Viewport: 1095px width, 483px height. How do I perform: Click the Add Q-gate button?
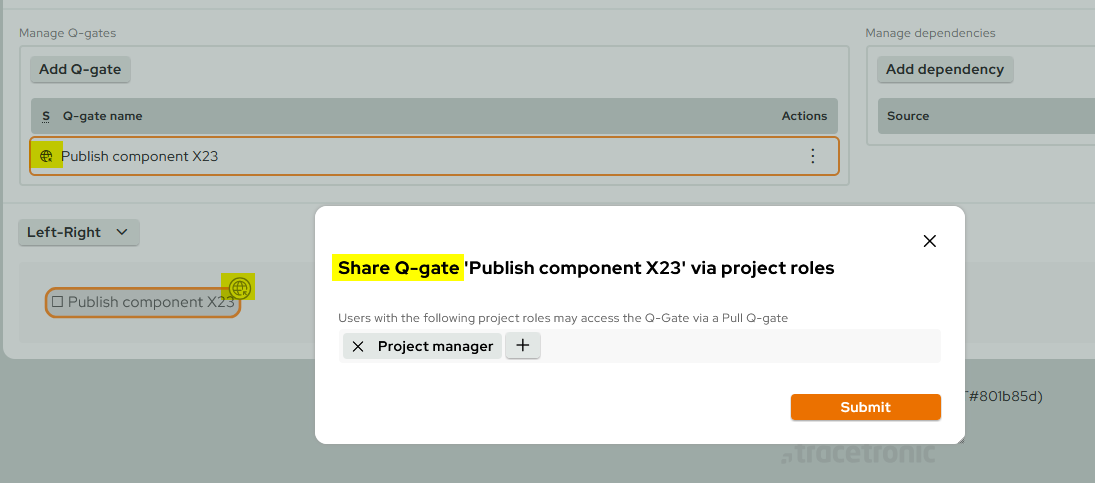click(80, 69)
